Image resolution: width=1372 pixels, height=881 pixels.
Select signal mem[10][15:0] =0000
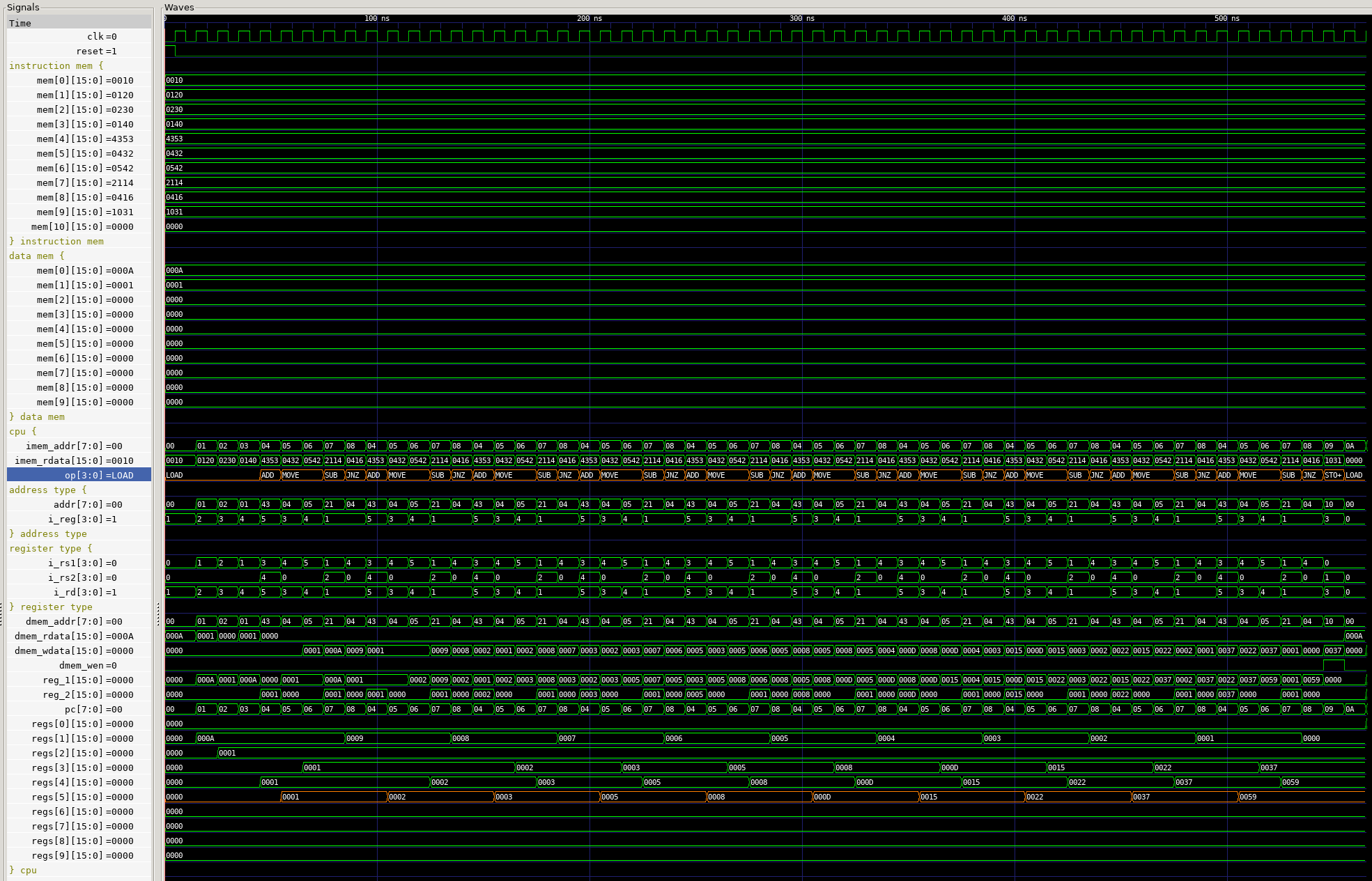coord(79,226)
